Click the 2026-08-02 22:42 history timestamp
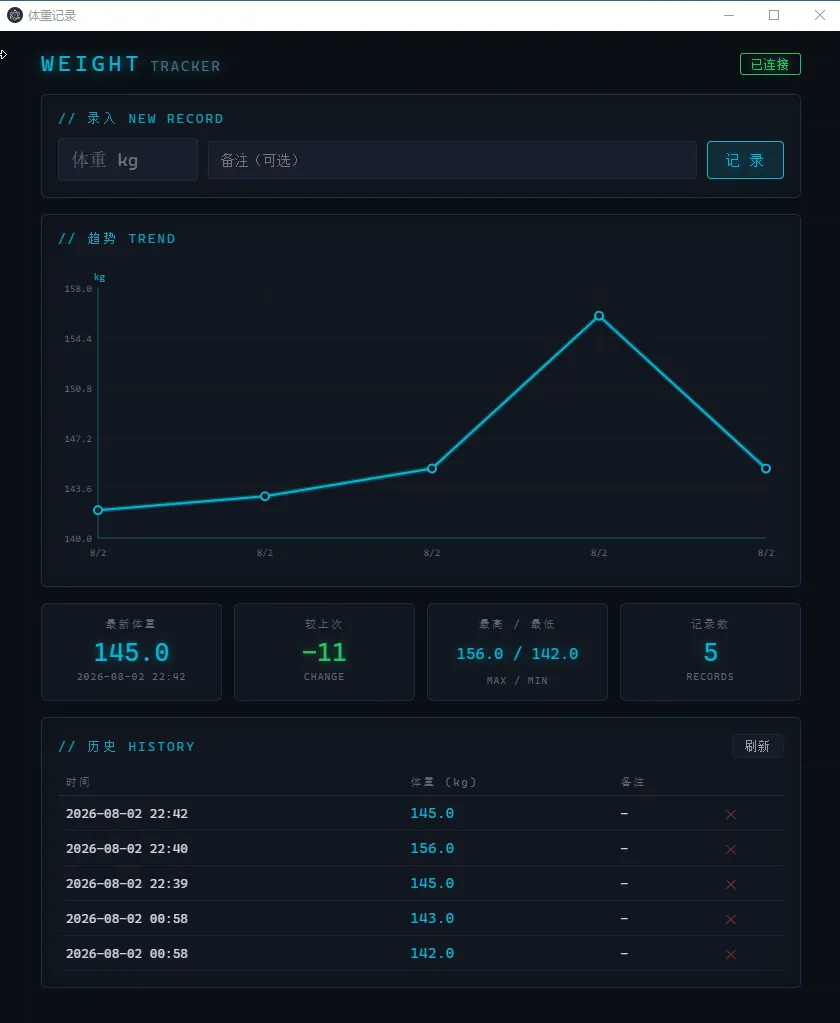 tap(127, 814)
